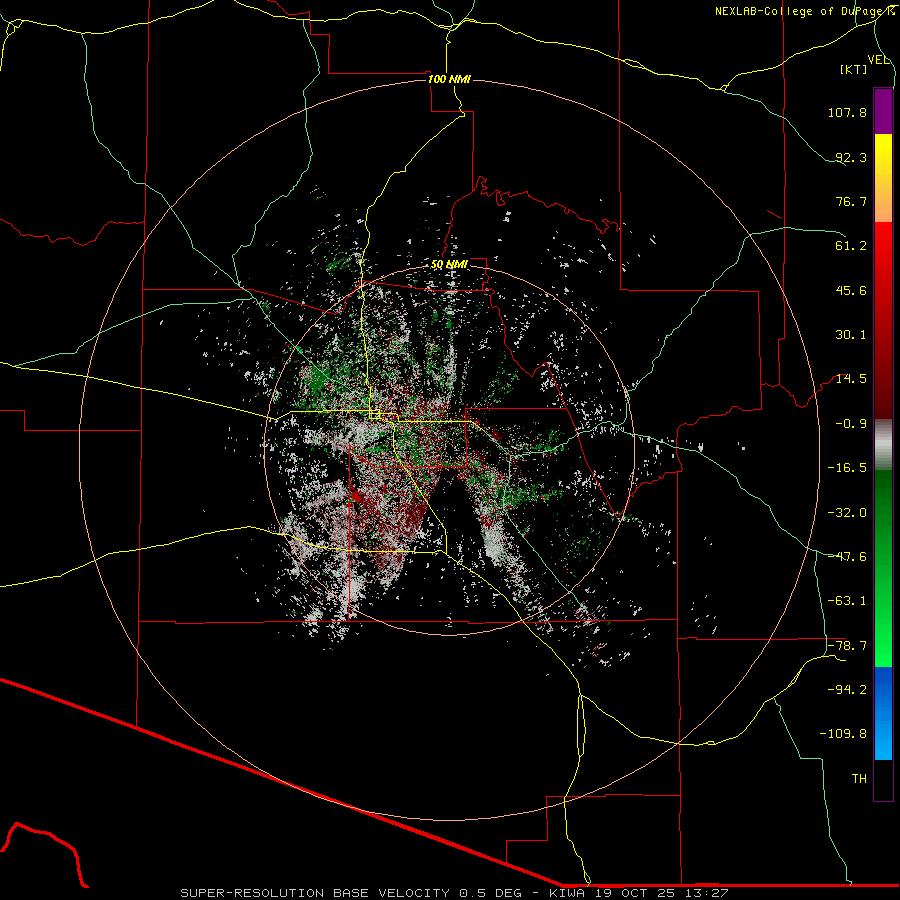Viewport: 900px width, 900px height.
Task: Click the 107.8 velocity scale value
Action: pos(847,112)
